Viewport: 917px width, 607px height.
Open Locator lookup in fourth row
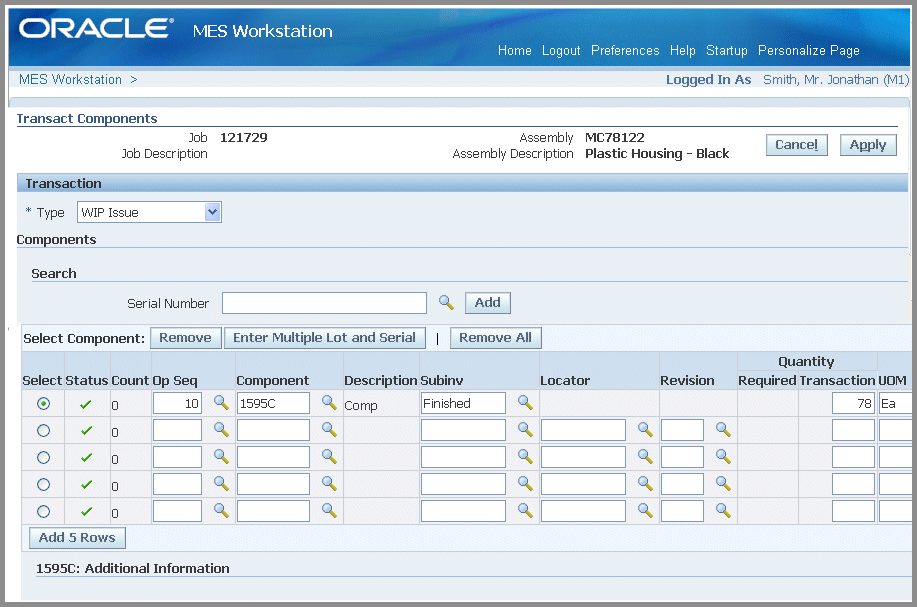click(645, 483)
